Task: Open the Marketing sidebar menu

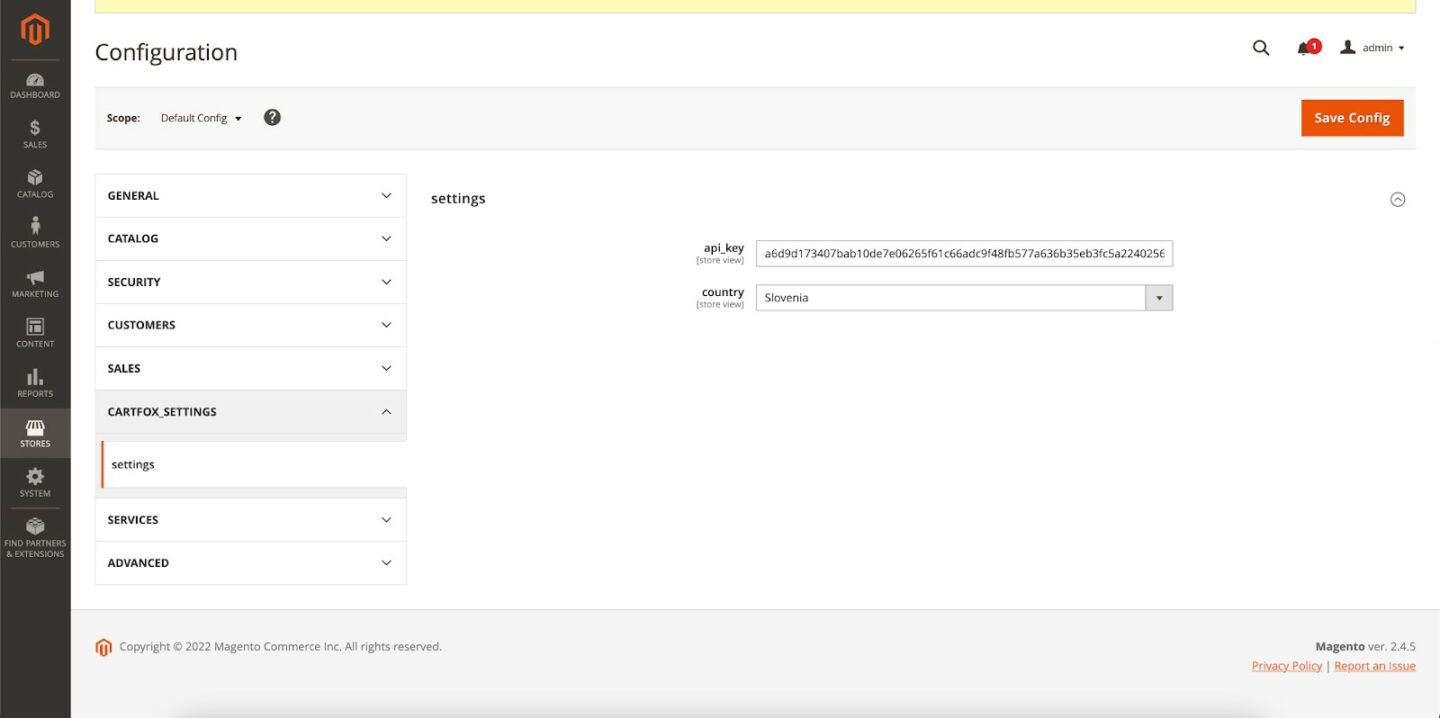Action: point(35,284)
